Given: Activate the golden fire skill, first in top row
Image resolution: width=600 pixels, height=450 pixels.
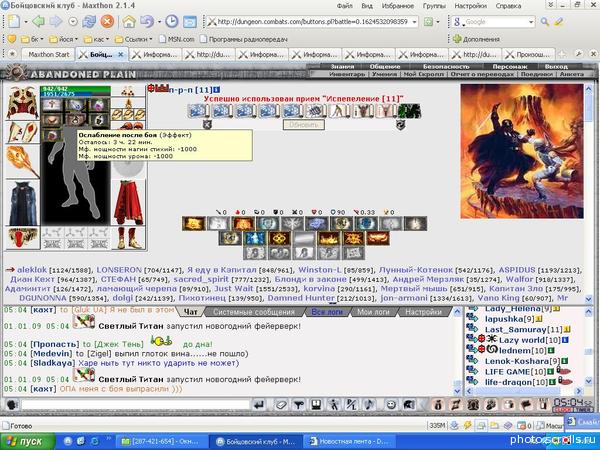Looking at the screenshot, I should [x=194, y=223].
